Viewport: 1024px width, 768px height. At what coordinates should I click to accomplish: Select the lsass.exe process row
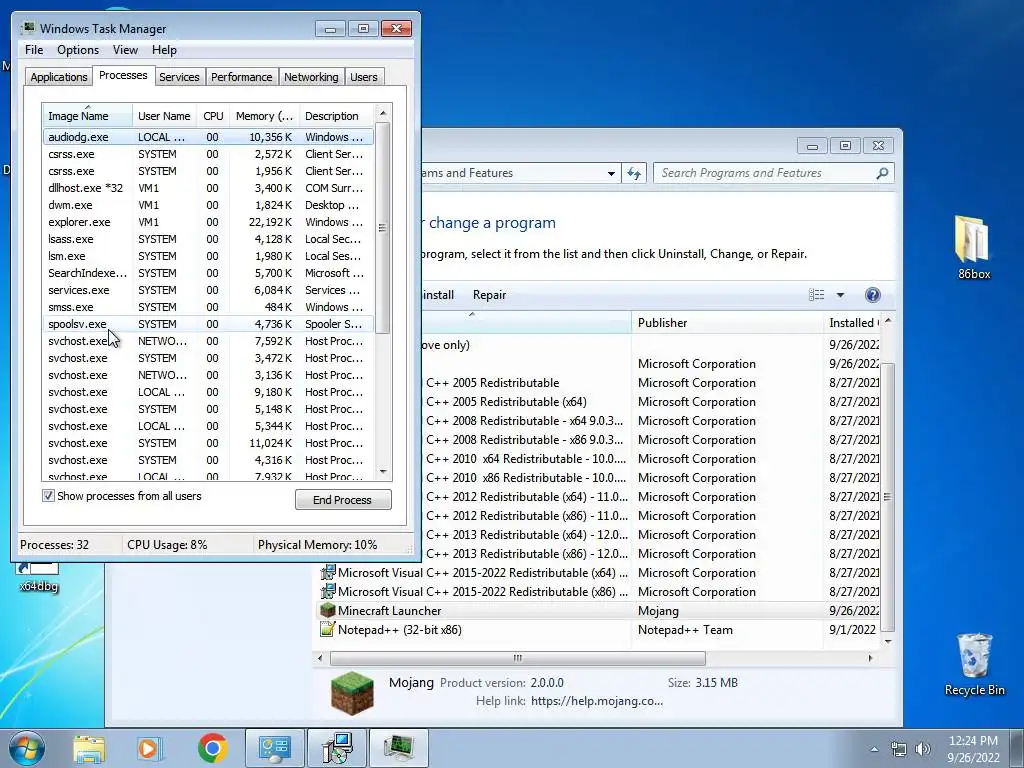pyautogui.click(x=208, y=239)
